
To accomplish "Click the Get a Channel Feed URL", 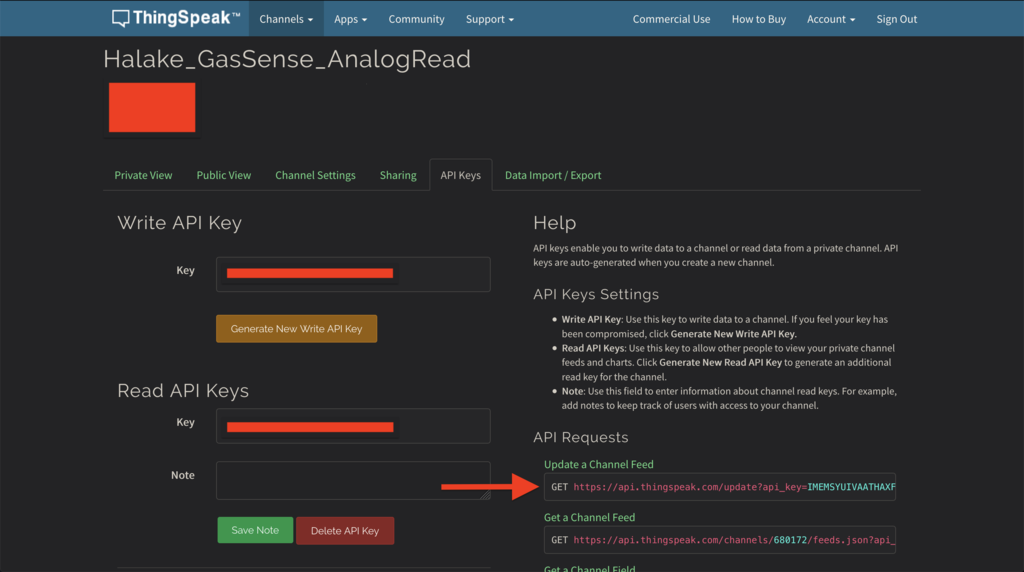I will point(719,540).
